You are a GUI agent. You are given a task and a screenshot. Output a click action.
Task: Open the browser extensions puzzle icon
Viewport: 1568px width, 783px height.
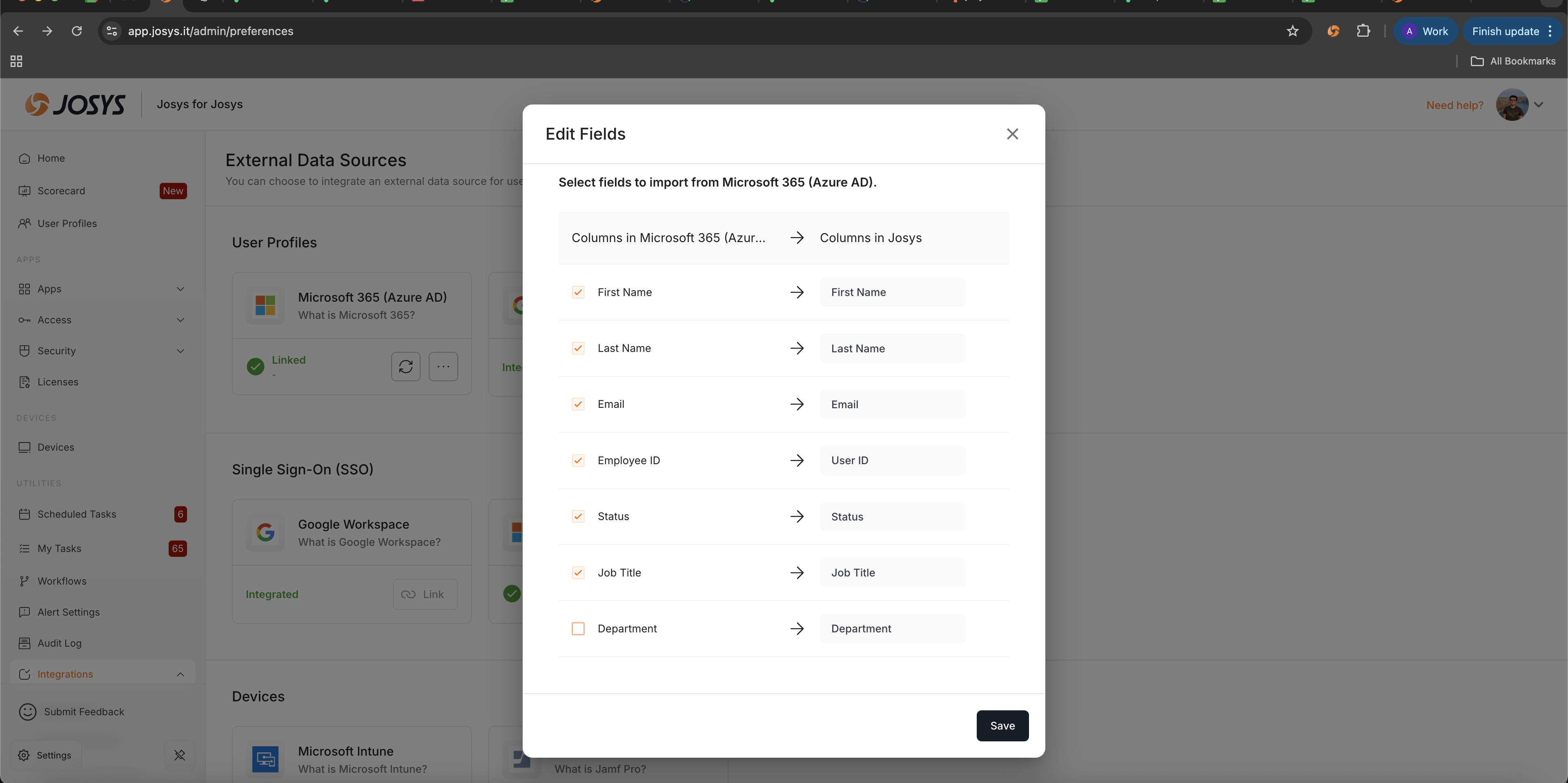point(1363,31)
